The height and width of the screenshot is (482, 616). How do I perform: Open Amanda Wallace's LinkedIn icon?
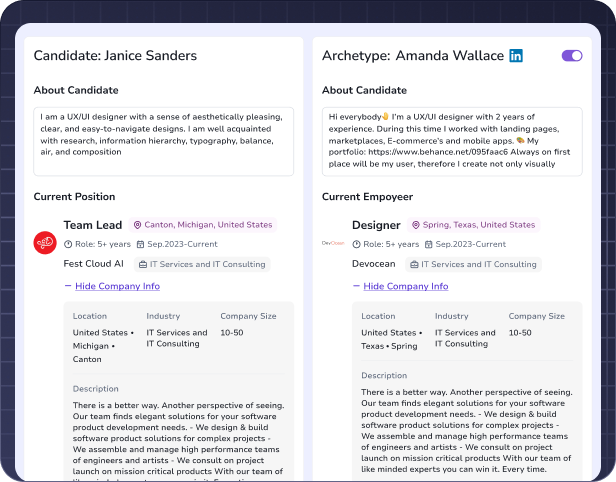(516, 56)
